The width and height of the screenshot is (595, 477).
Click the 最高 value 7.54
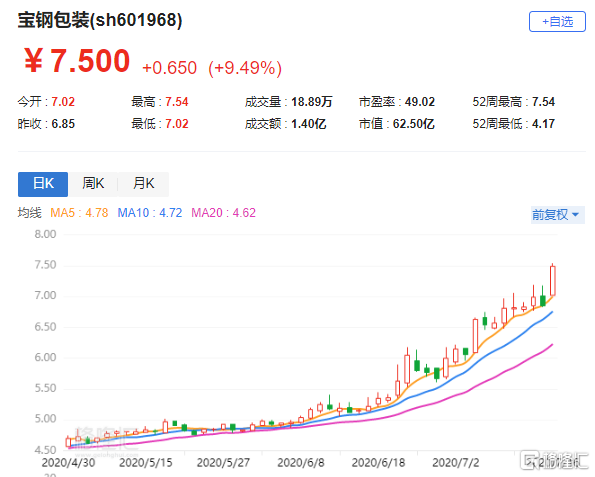click(x=176, y=102)
